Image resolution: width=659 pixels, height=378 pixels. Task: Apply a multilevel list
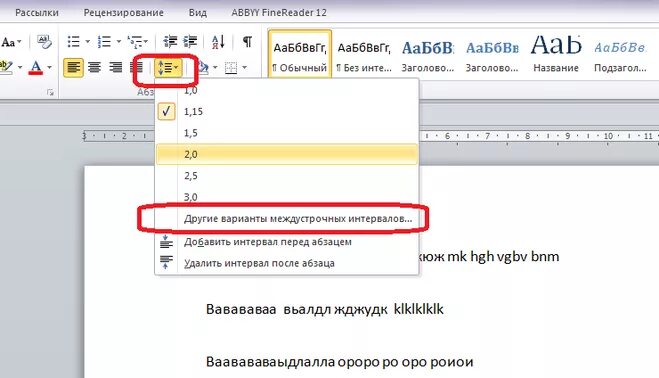click(x=135, y=42)
